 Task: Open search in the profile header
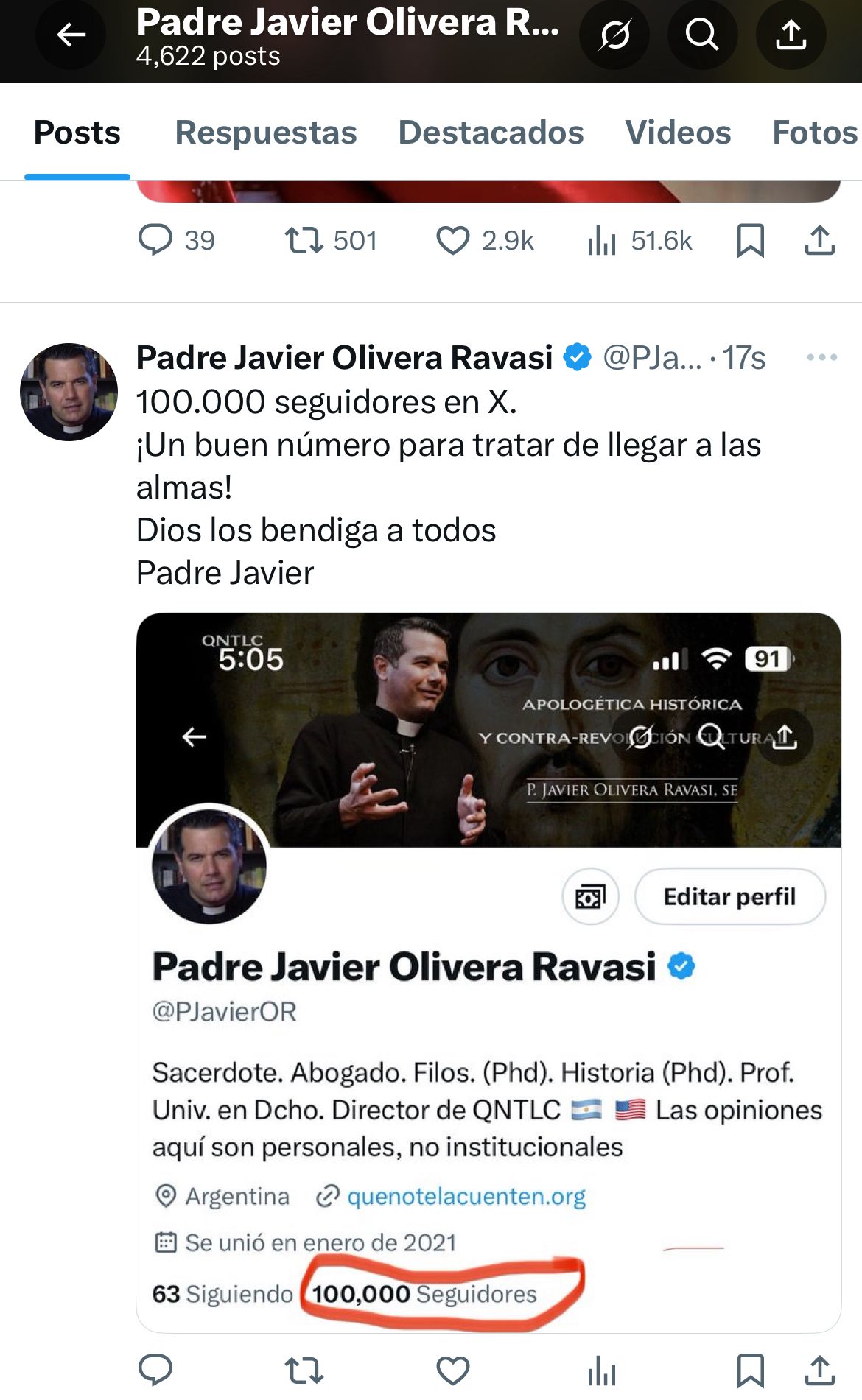(x=701, y=35)
